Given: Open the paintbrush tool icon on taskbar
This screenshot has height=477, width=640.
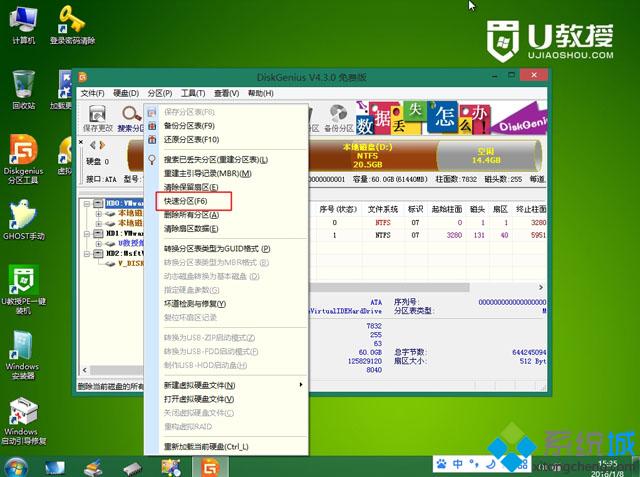Looking at the screenshot, I should (x=94, y=468).
